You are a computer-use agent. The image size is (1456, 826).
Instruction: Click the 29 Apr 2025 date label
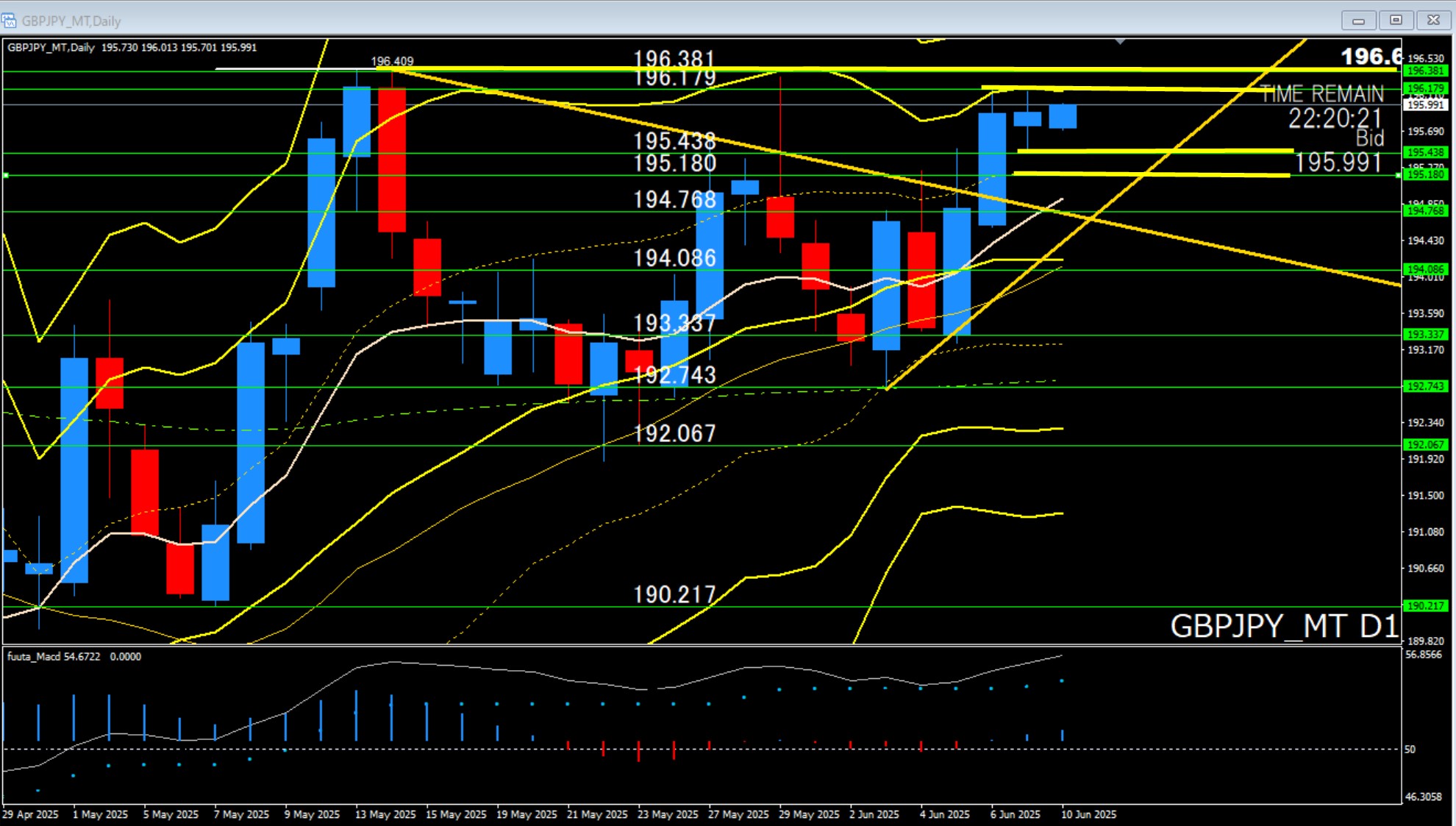click(30, 814)
